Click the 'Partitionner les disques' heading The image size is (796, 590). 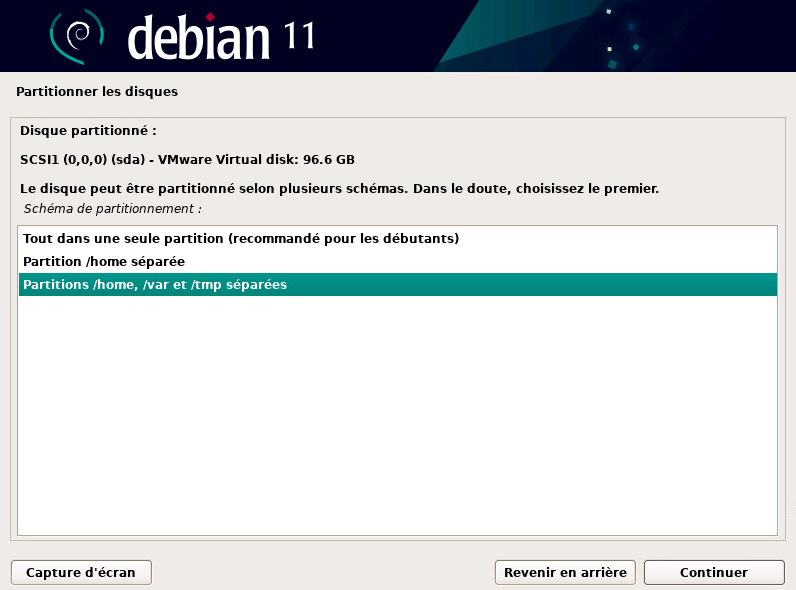coord(97,91)
